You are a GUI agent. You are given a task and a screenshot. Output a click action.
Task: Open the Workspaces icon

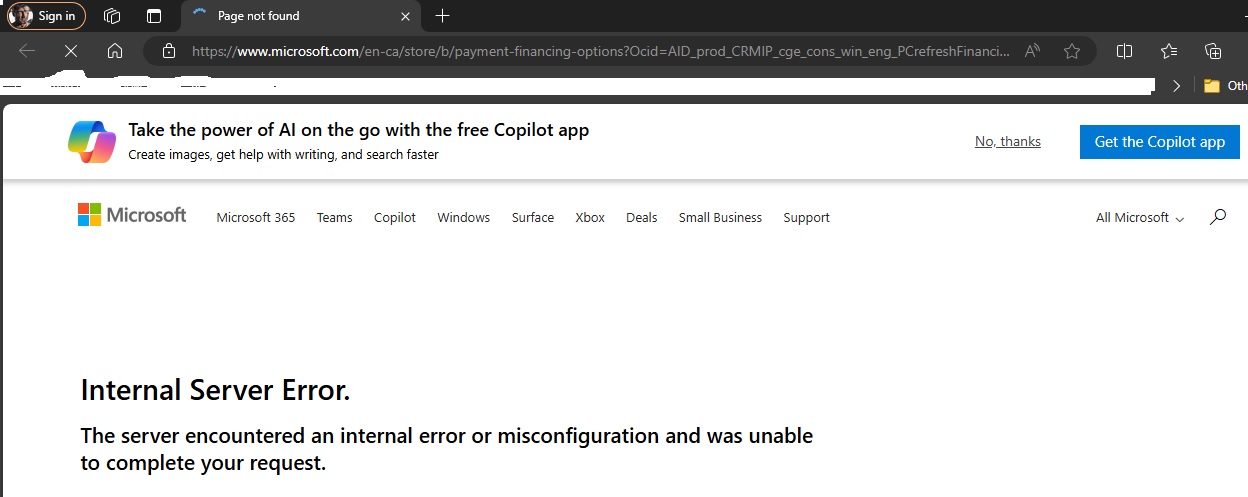coord(112,16)
